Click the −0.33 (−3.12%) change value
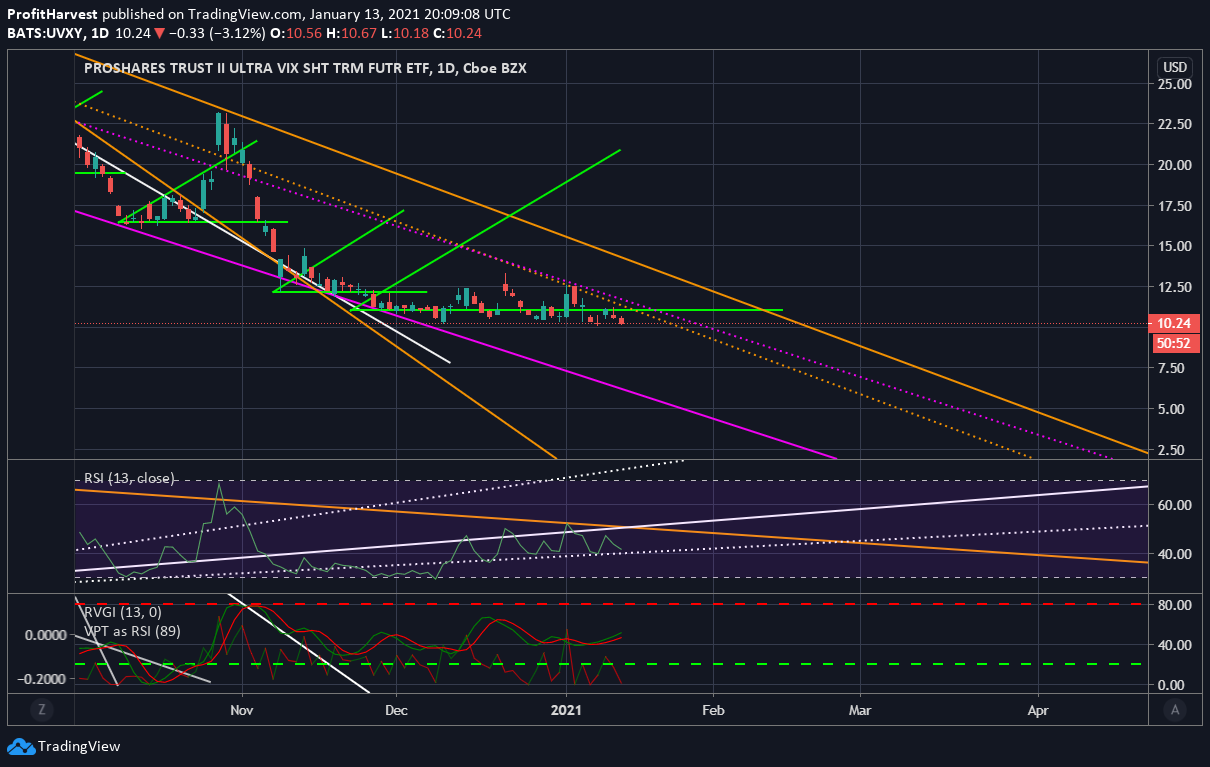 [x=216, y=32]
